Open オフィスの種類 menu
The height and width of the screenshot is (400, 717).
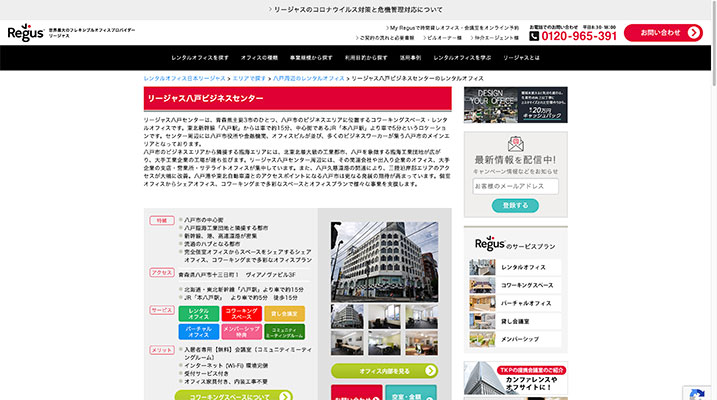259,58
